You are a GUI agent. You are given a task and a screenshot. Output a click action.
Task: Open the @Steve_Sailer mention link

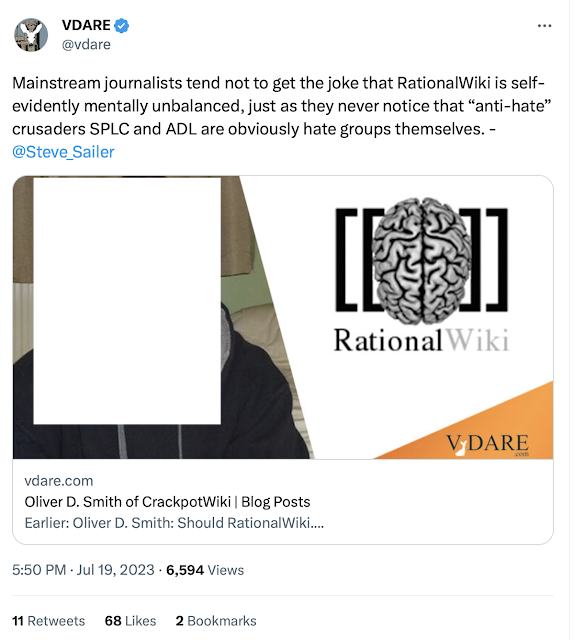tap(63, 152)
